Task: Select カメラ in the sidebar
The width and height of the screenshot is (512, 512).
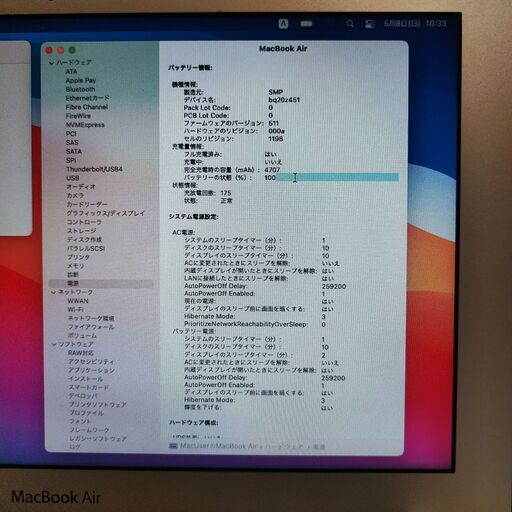Action: (75, 195)
